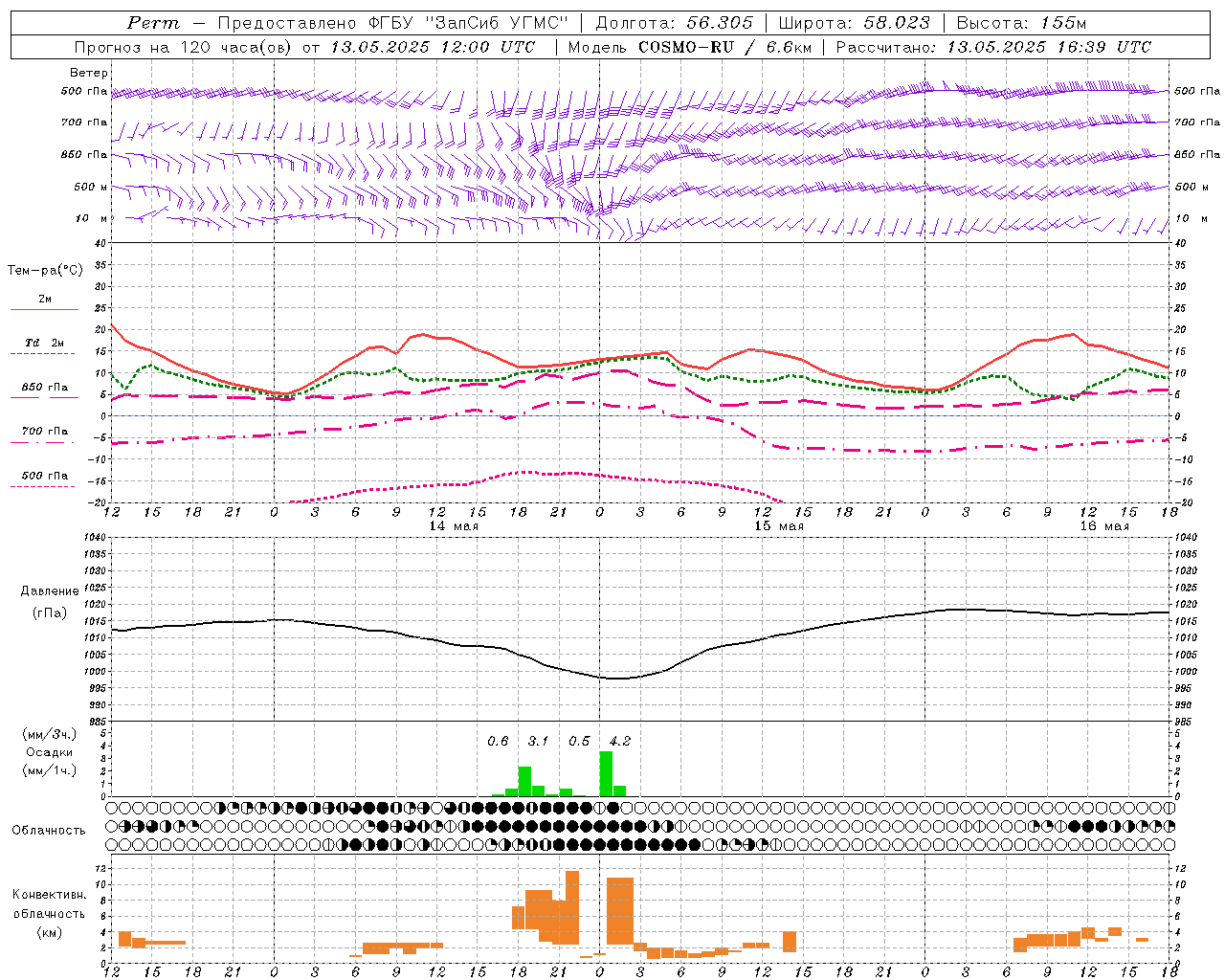Click the "Perm" station name in header
This screenshot has height=980, width=1225.
[153, 23]
